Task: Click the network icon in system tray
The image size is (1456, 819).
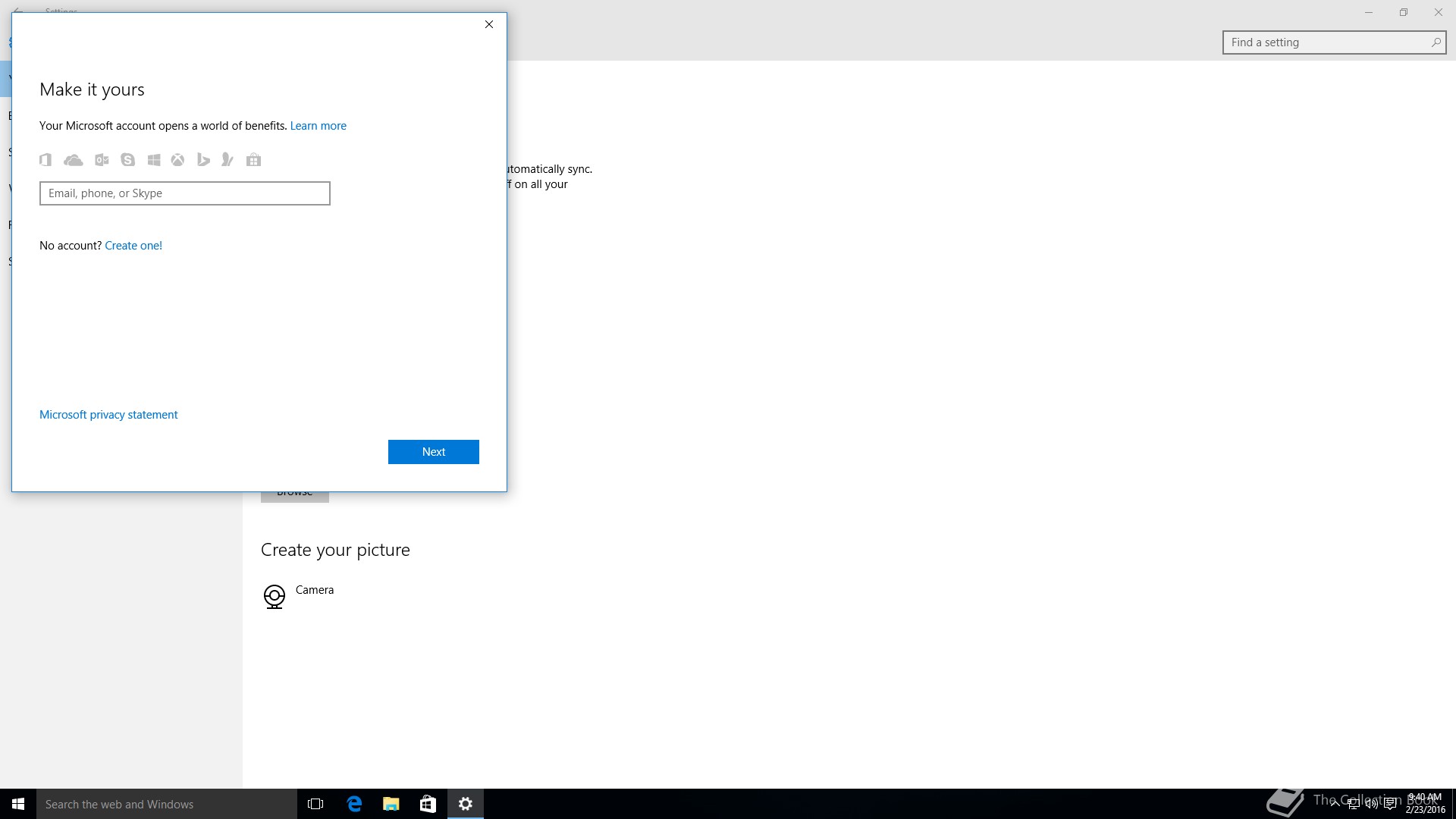Action: [x=1353, y=805]
